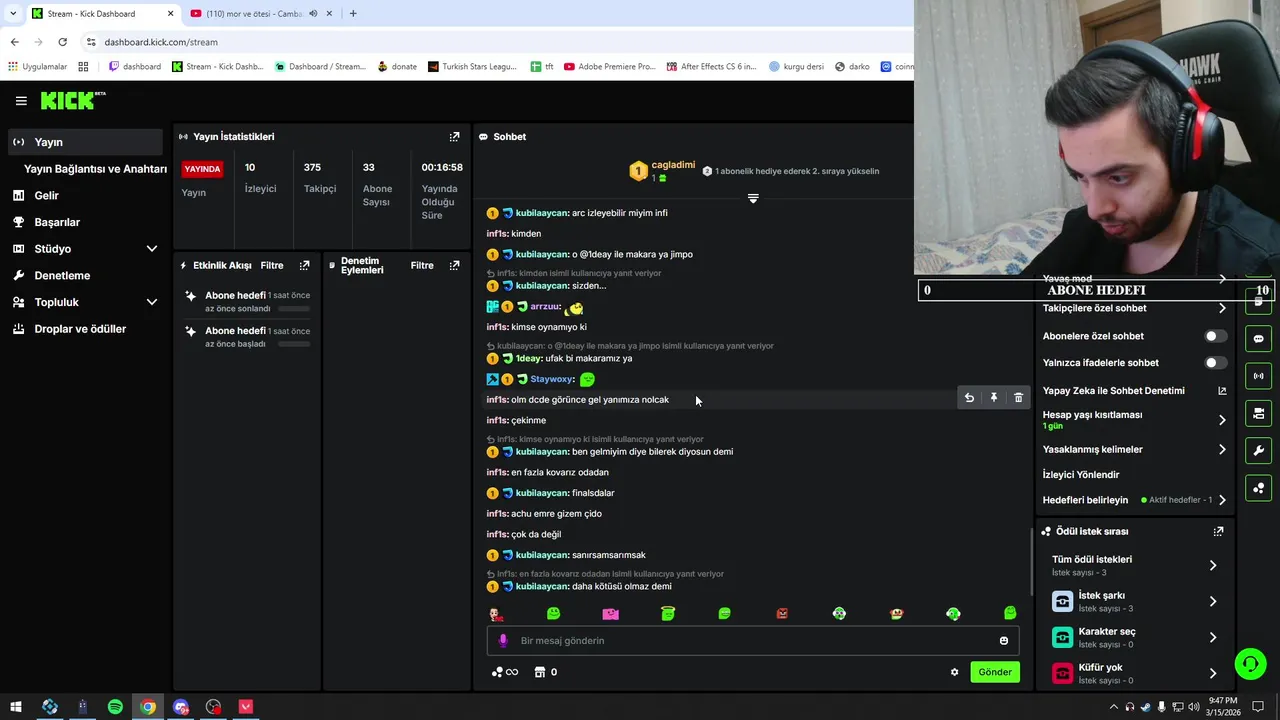Image resolution: width=1280 pixels, height=720 pixels.
Task: Open Gelir in the left sidebar
Action: [85, 196]
